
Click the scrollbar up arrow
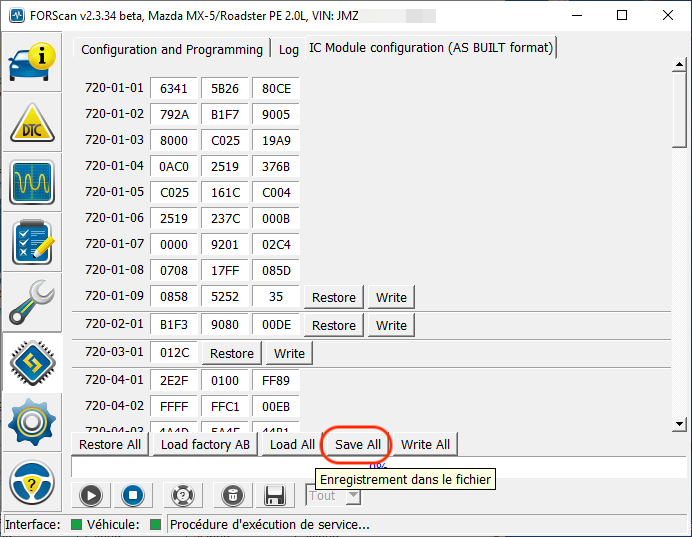pos(679,65)
